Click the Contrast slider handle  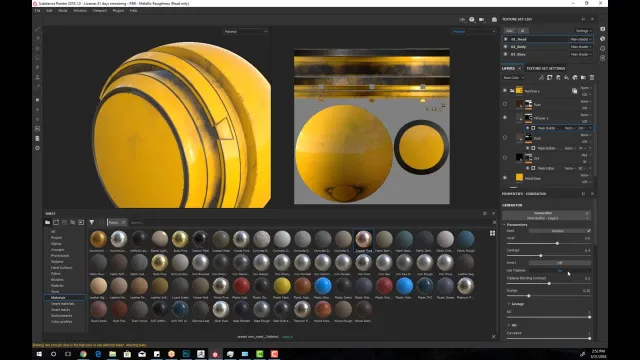click(x=541, y=256)
